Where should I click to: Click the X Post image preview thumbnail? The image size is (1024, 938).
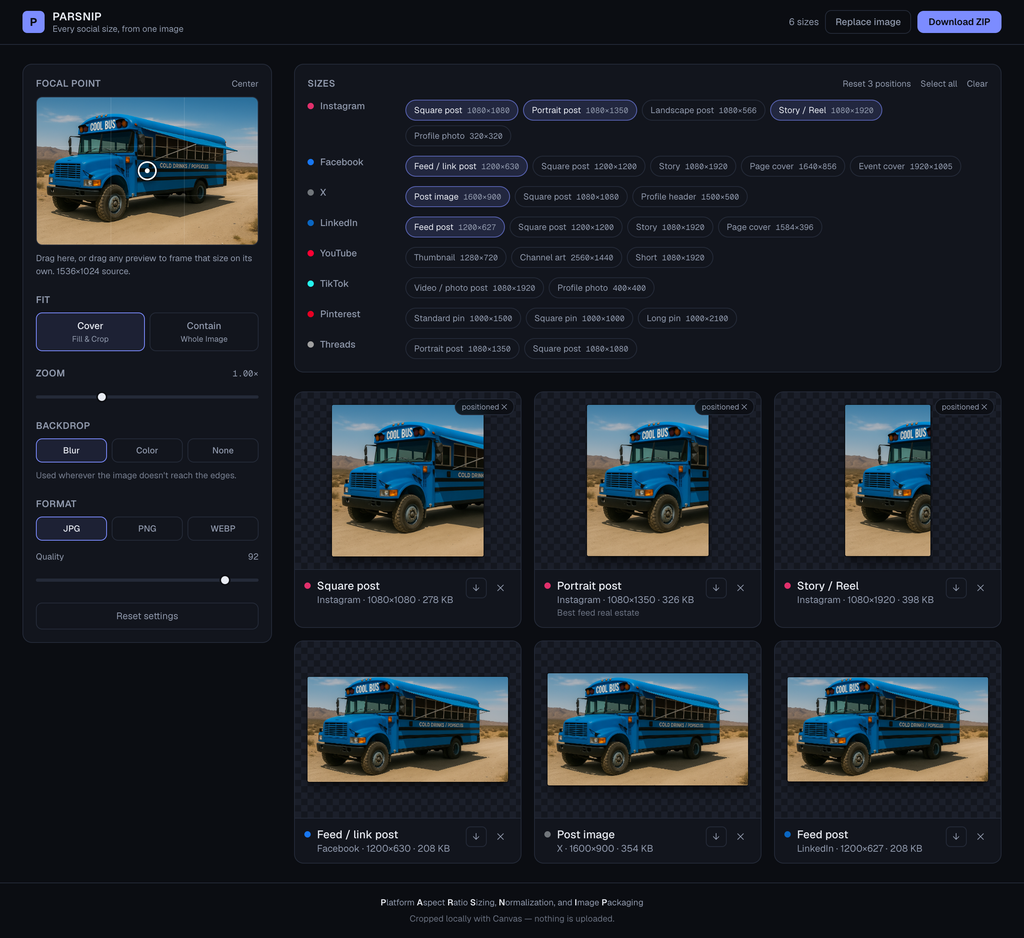click(x=647, y=730)
